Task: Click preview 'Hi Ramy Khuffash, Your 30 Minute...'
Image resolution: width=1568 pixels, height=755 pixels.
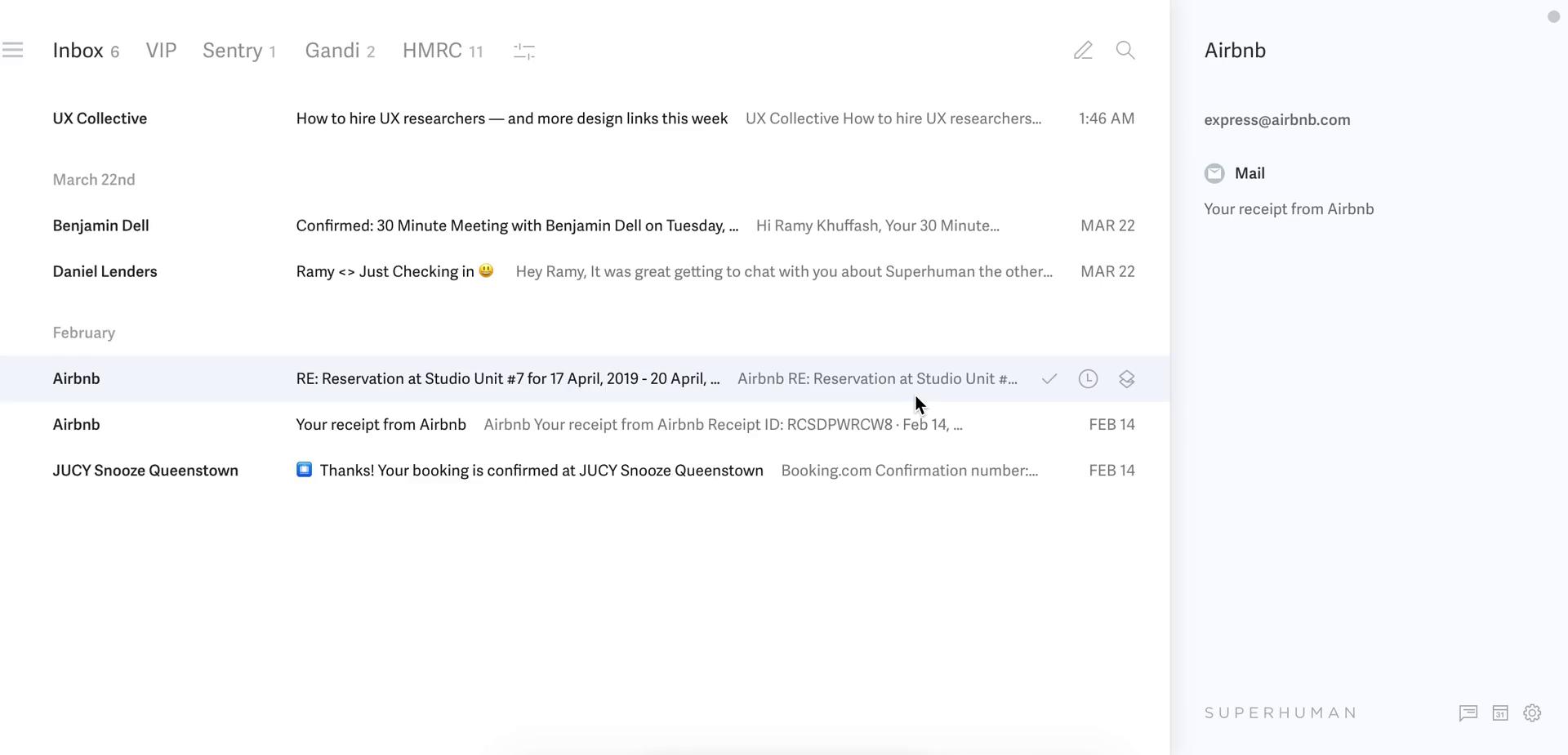Action: (877, 226)
